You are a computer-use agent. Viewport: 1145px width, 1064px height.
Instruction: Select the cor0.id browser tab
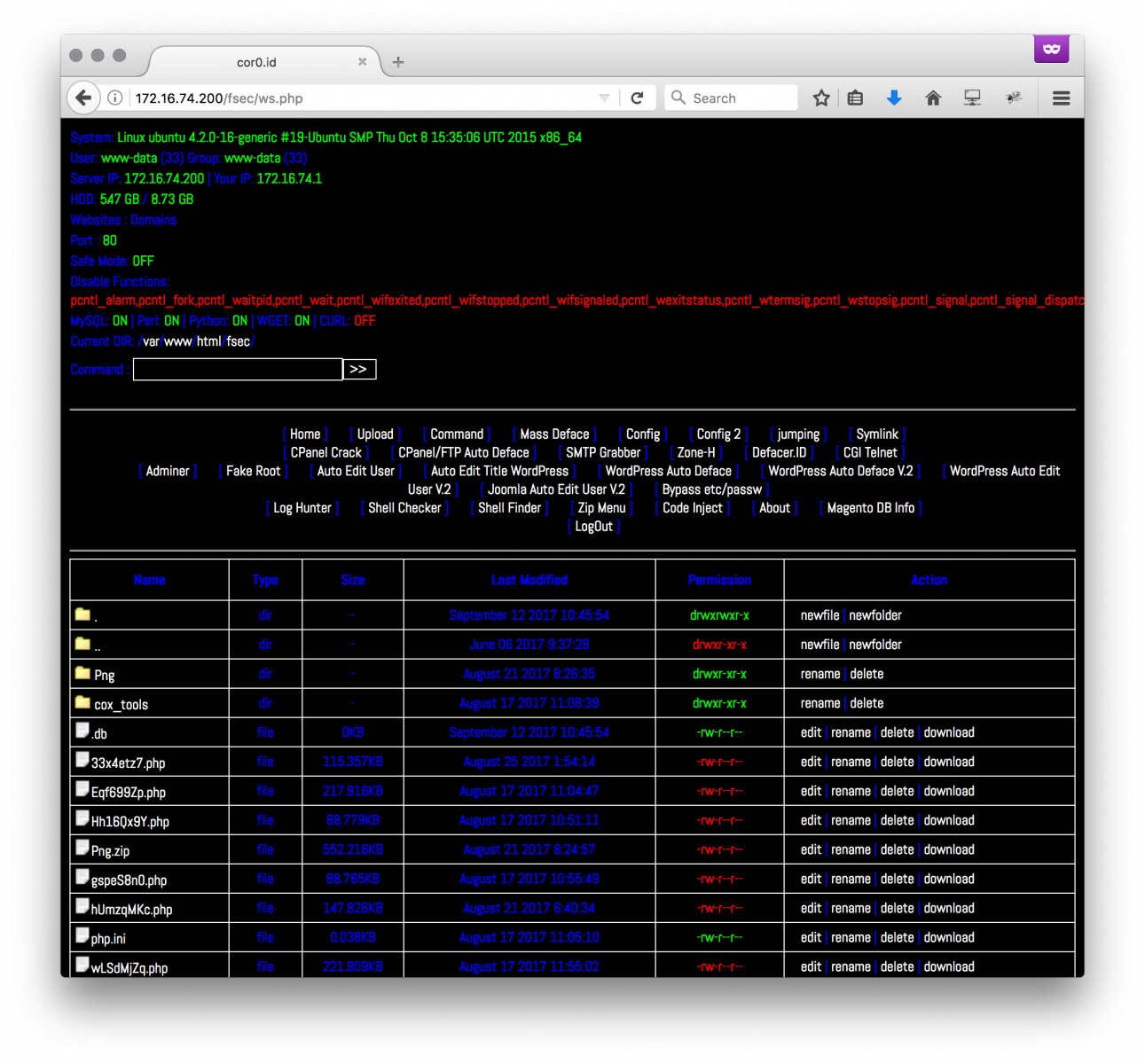255,62
